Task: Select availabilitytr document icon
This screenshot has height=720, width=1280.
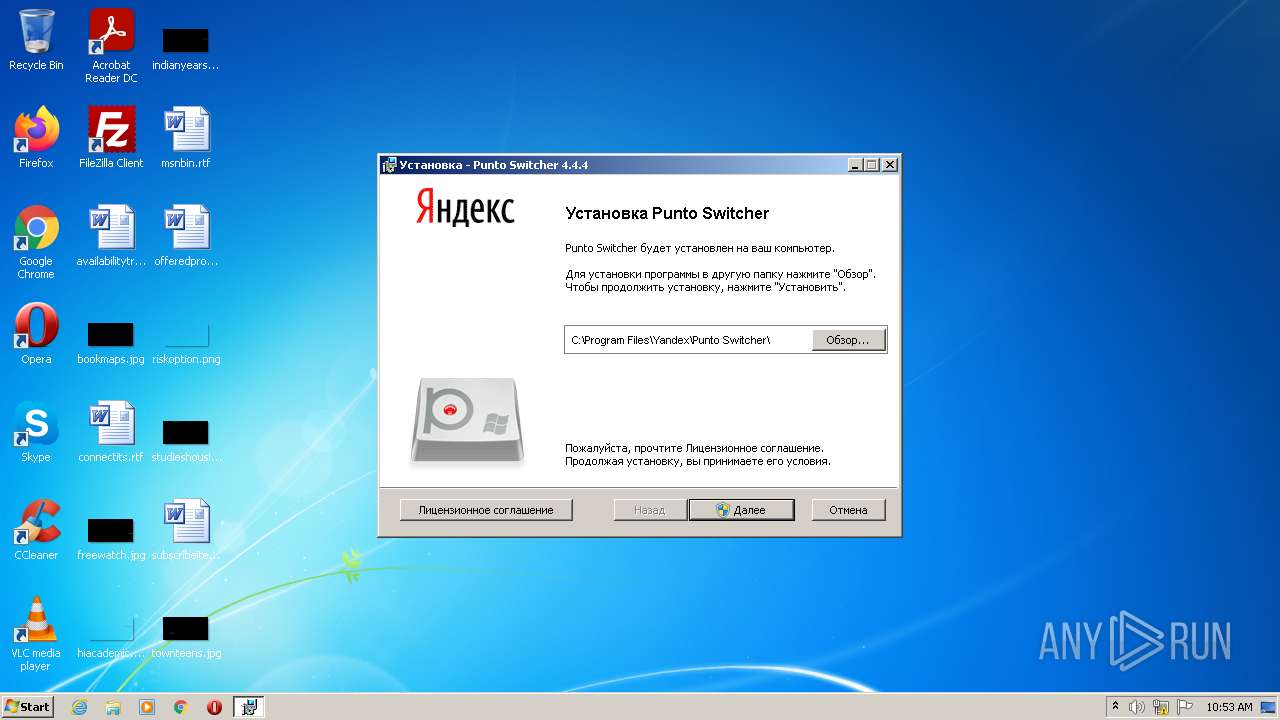Action: click(x=111, y=236)
